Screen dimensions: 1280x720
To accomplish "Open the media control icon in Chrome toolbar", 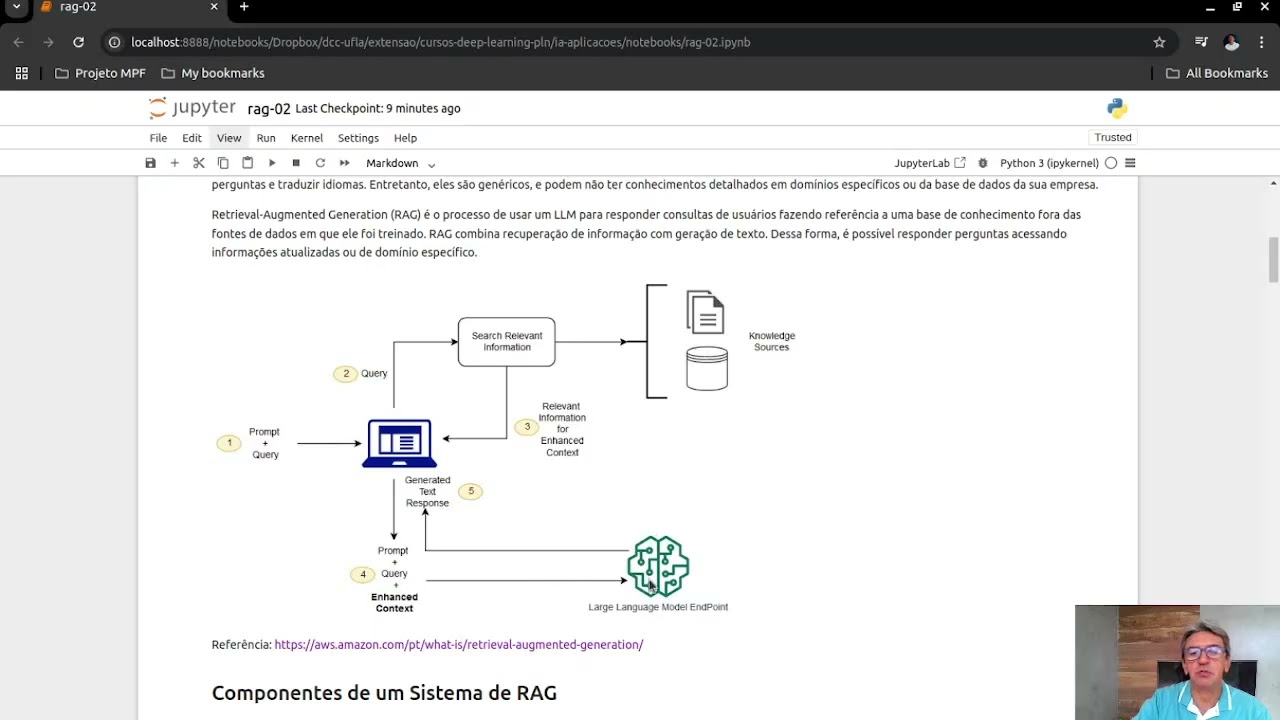I will tap(1201, 42).
